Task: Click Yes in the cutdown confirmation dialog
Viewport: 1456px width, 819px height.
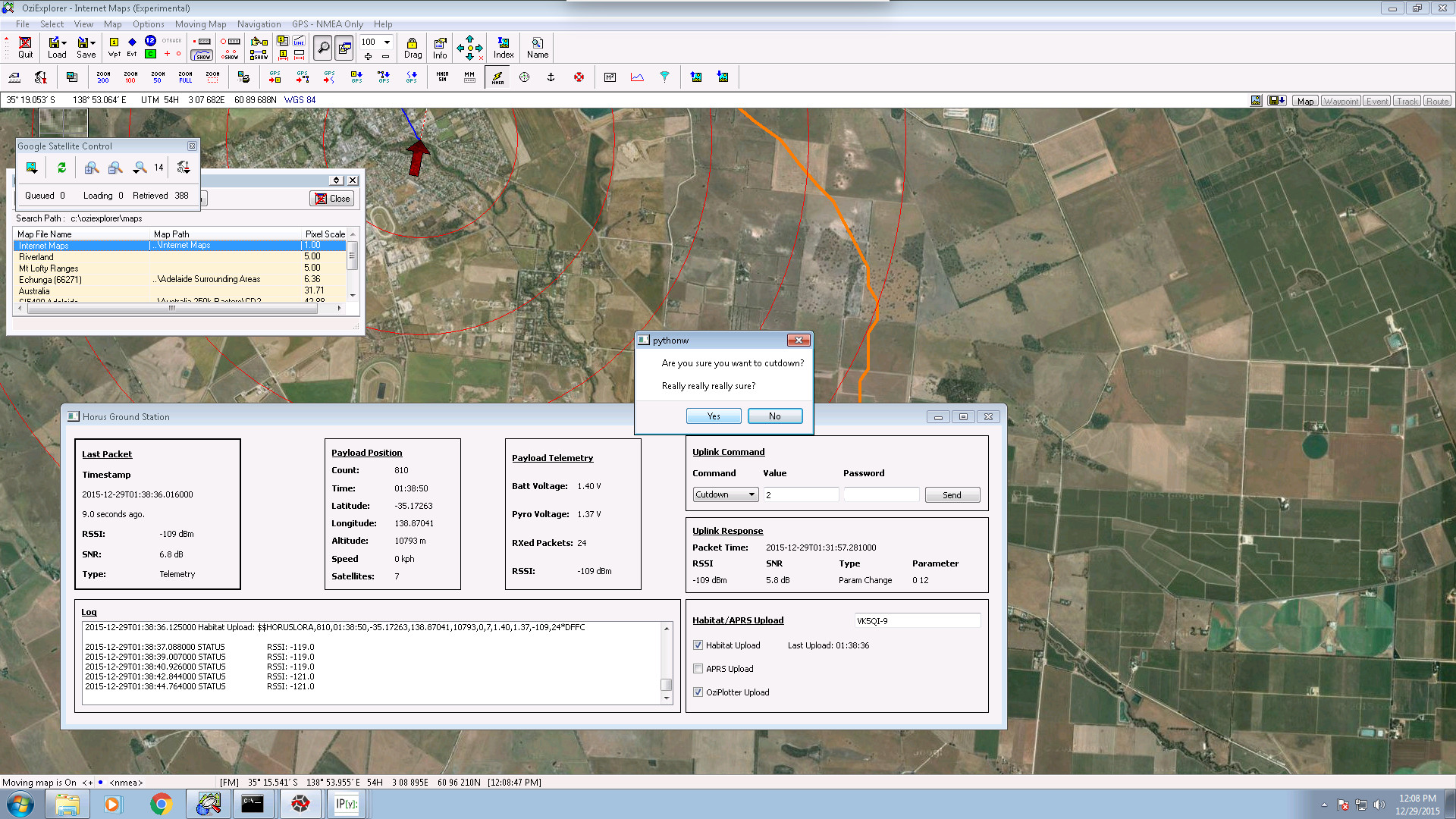Action: click(x=714, y=416)
